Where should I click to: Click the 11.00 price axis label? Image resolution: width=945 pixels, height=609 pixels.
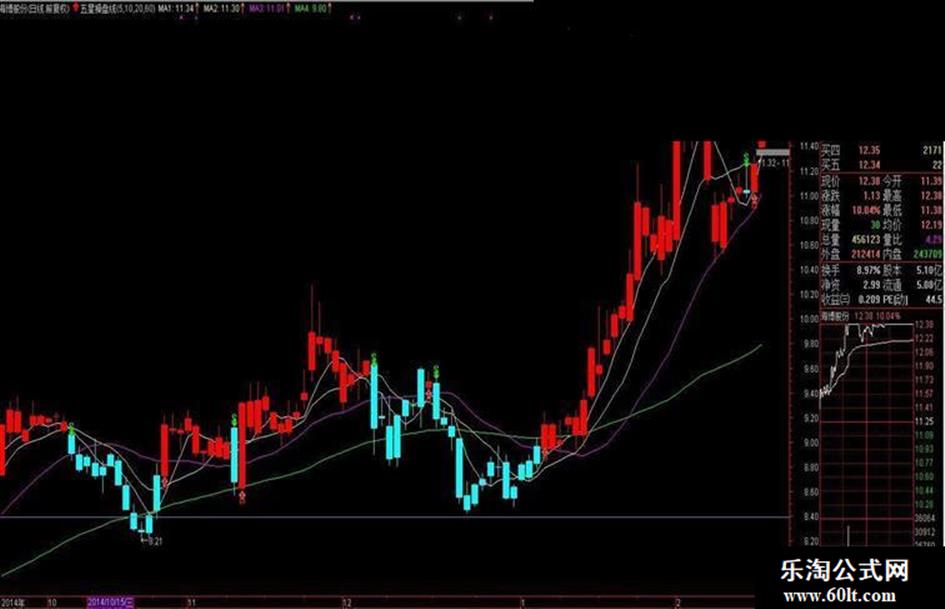pyautogui.click(x=809, y=195)
